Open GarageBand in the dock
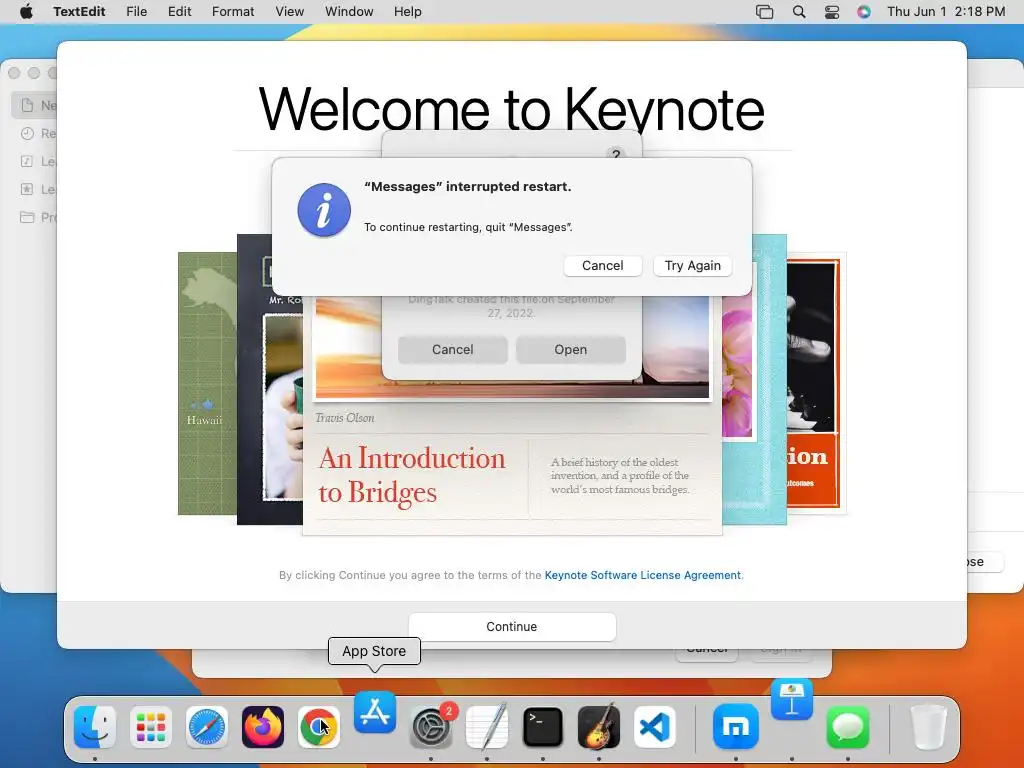The width and height of the screenshot is (1024, 768). click(599, 727)
